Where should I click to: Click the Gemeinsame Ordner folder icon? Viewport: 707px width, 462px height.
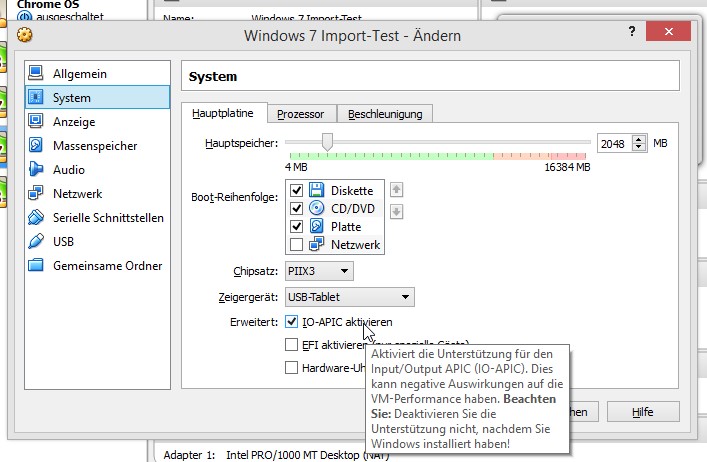[x=36, y=265]
